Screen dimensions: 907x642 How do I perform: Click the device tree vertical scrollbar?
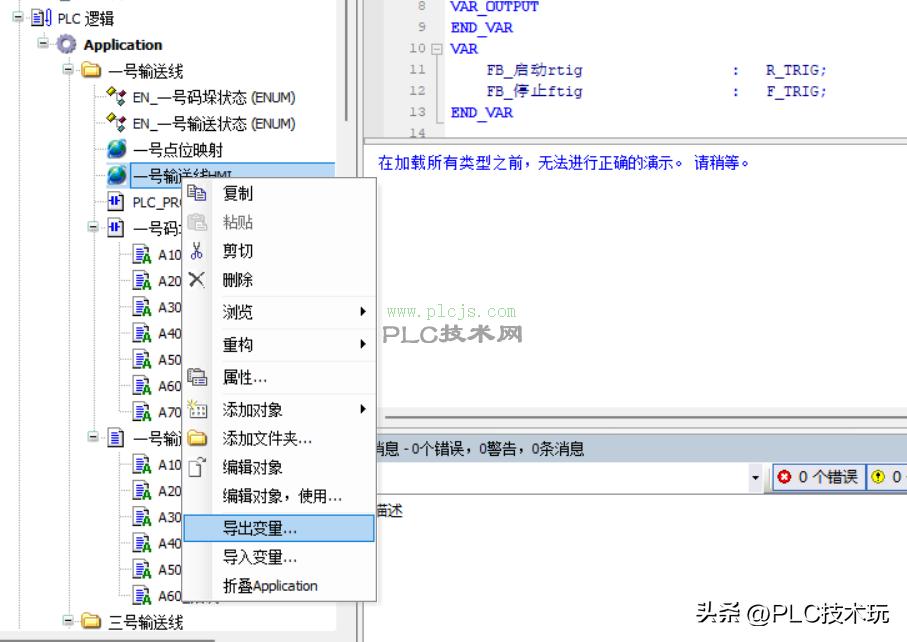pos(346,61)
